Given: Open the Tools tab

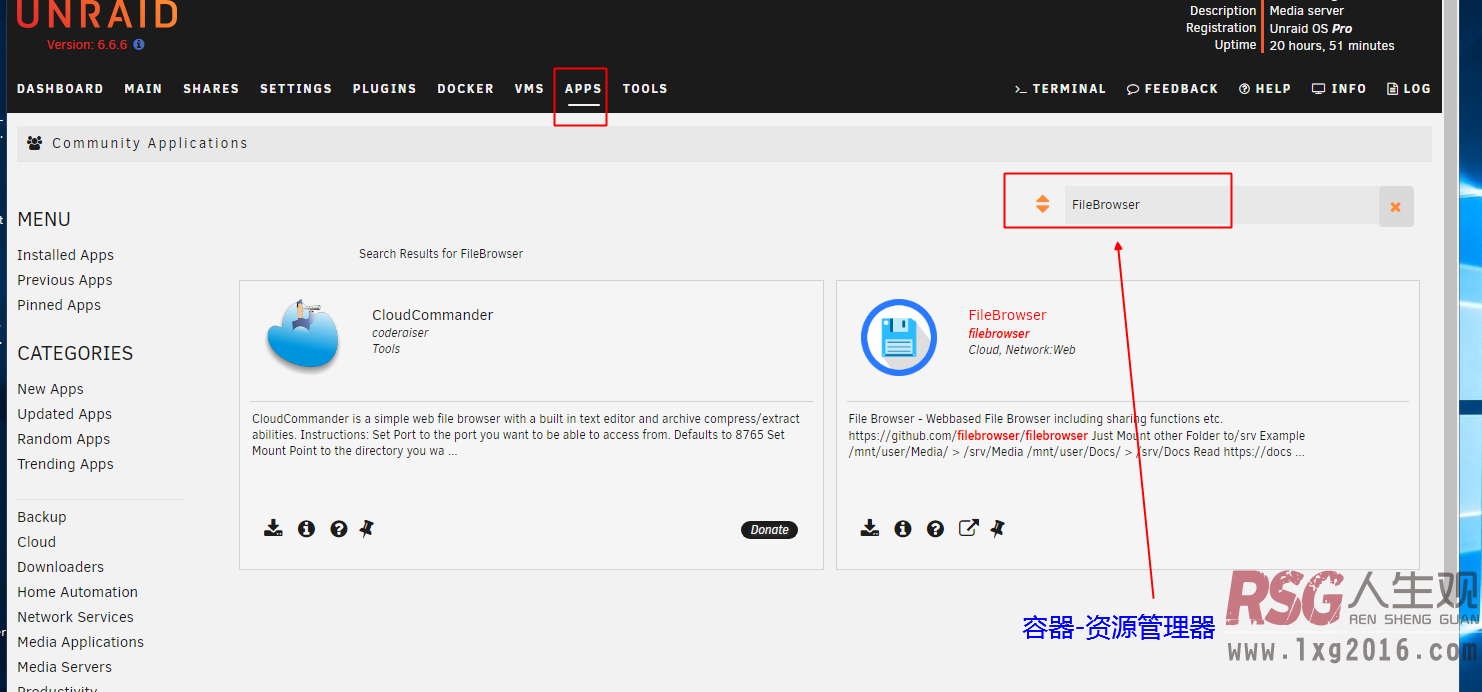Looking at the screenshot, I should [645, 89].
